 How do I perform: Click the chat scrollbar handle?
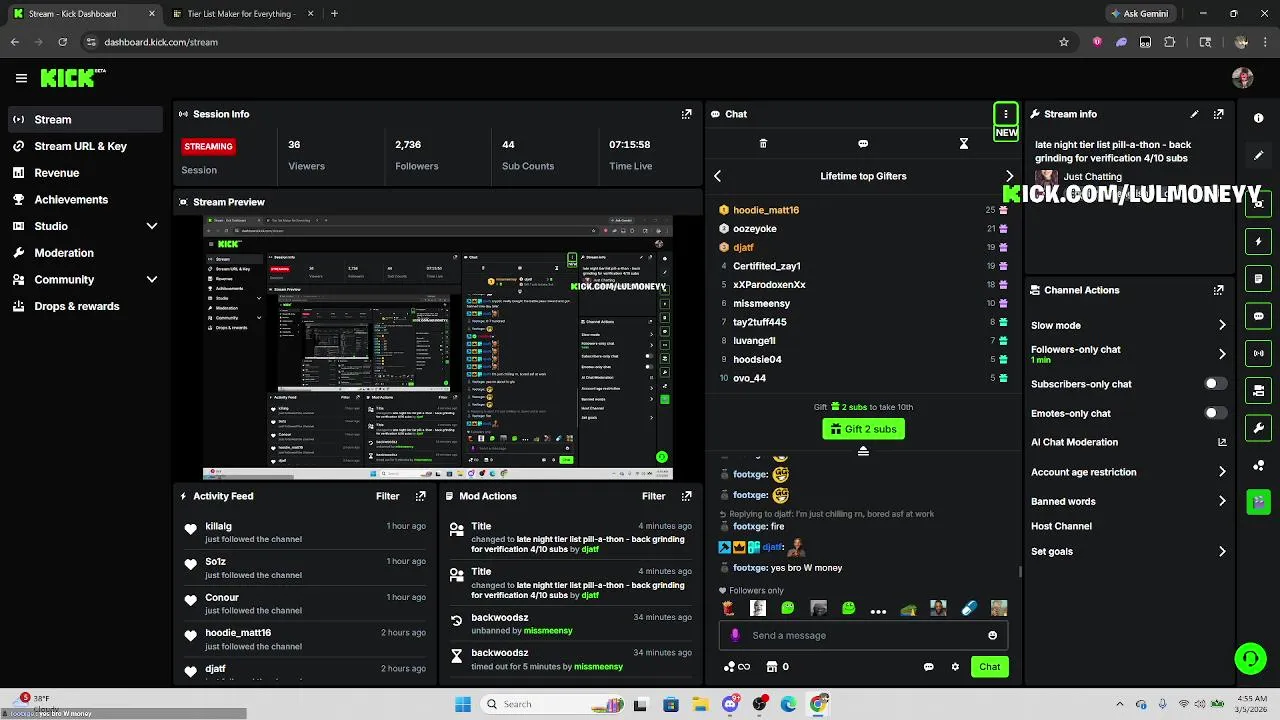click(x=1020, y=572)
